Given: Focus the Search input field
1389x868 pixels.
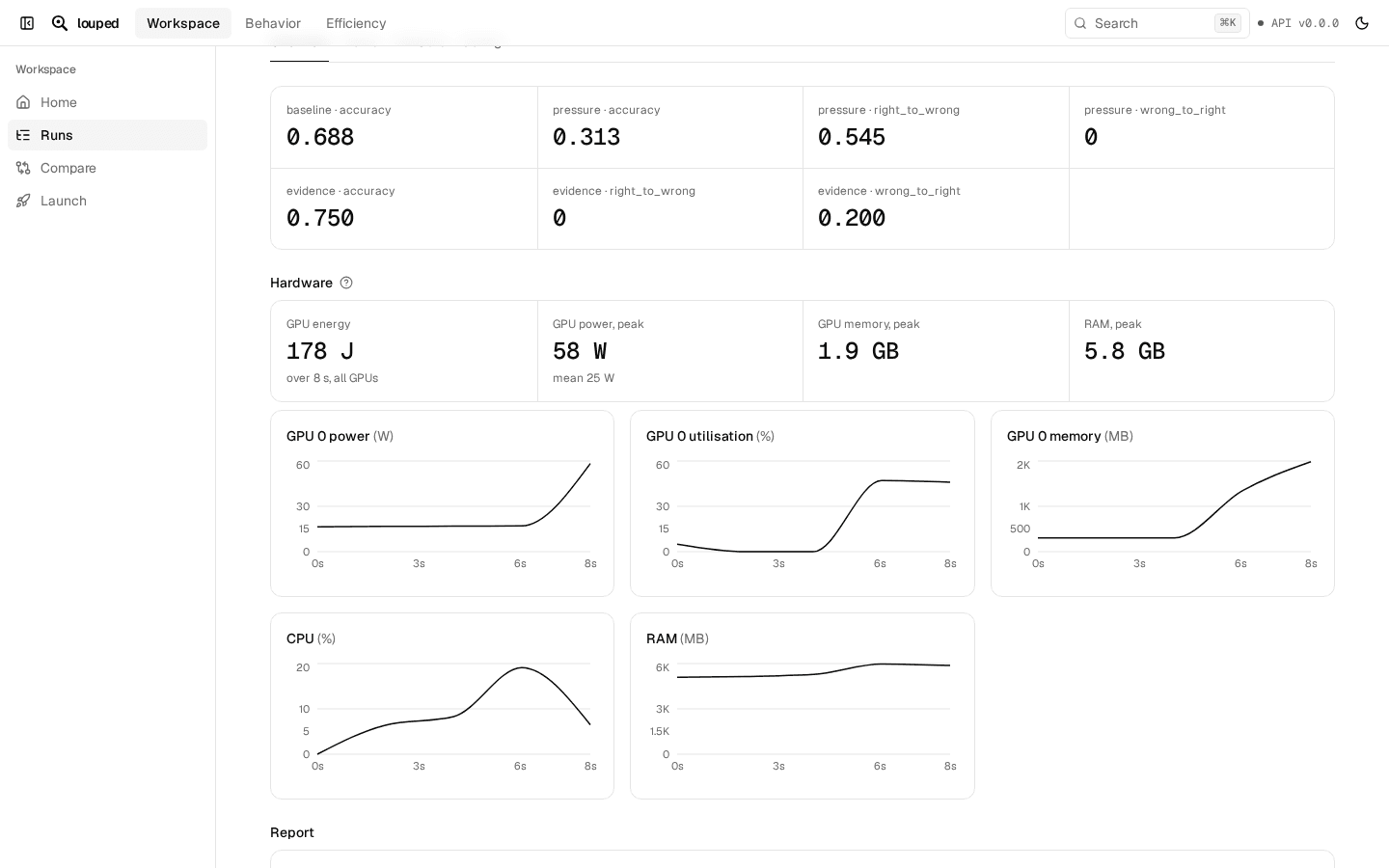Looking at the screenshot, I should point(1157,23).
